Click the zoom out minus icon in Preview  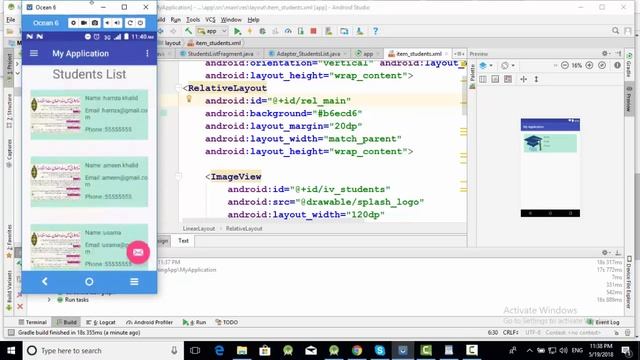click(x=564, y=65)
